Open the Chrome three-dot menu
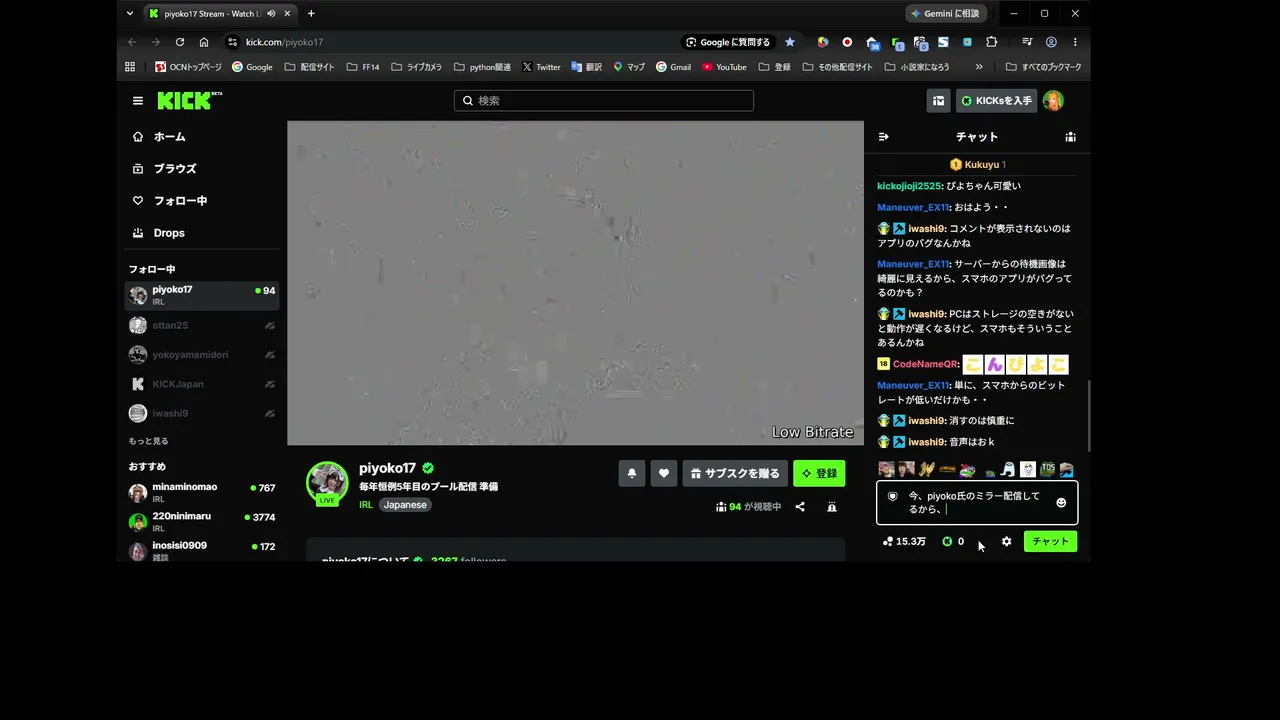 [x=1075, y=42]
